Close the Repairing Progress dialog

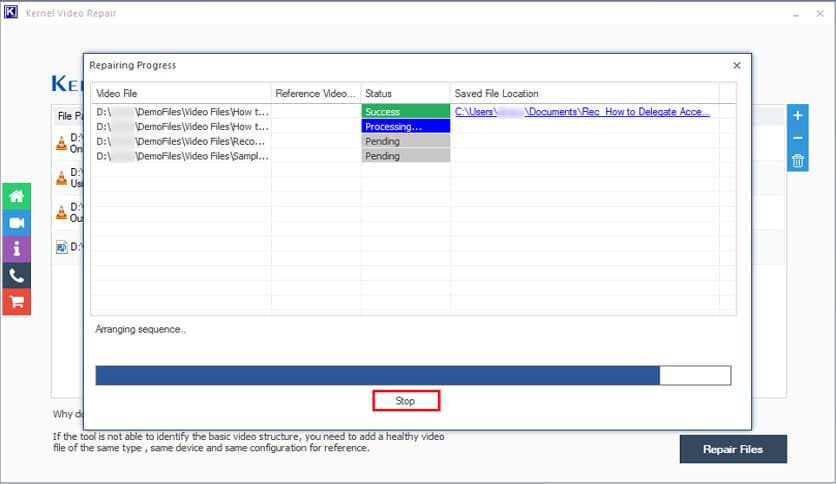click(737, 65)
